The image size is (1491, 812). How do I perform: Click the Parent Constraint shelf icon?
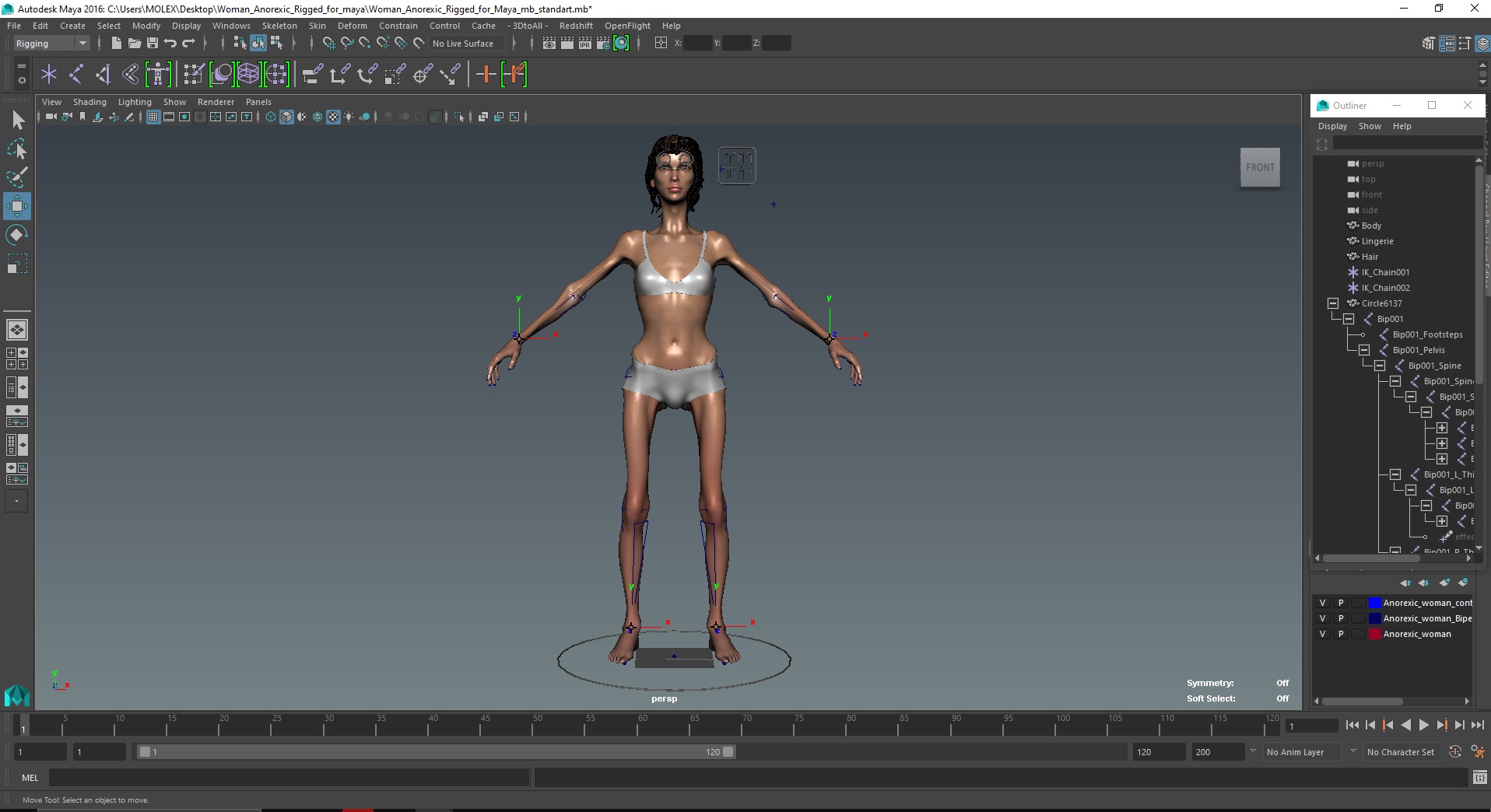click(x=312, y=75)
